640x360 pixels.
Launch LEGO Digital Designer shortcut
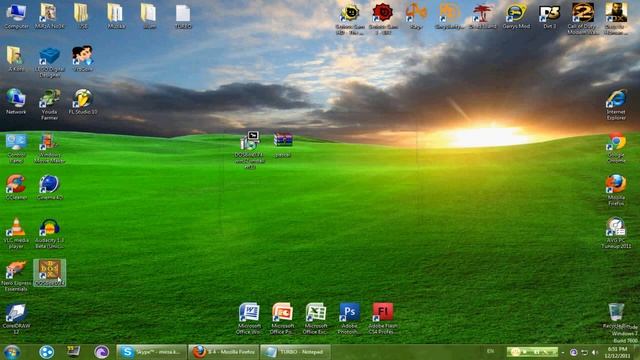click(49, 62)
